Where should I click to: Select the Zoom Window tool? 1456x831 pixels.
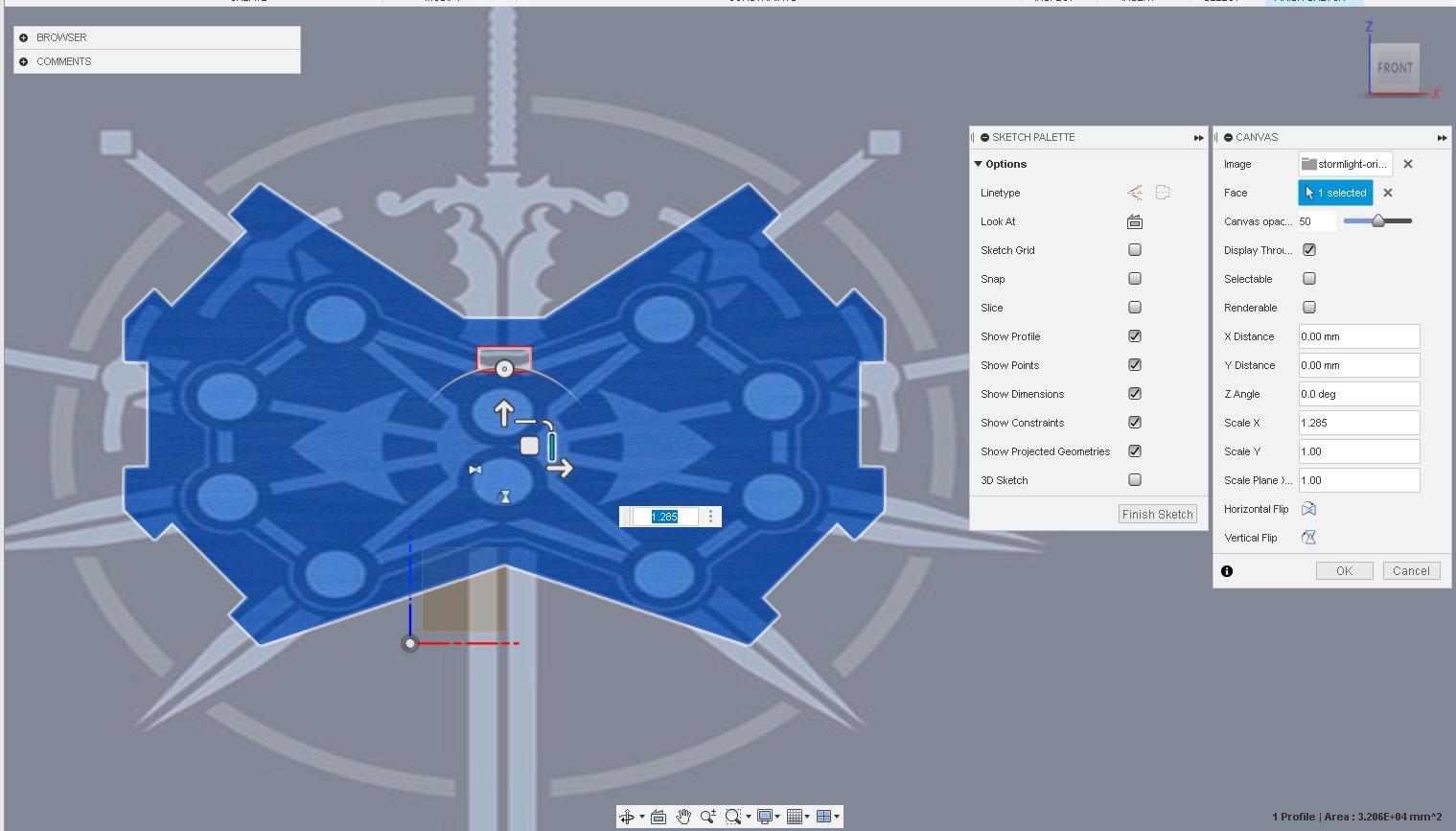[x=733, y=817]
